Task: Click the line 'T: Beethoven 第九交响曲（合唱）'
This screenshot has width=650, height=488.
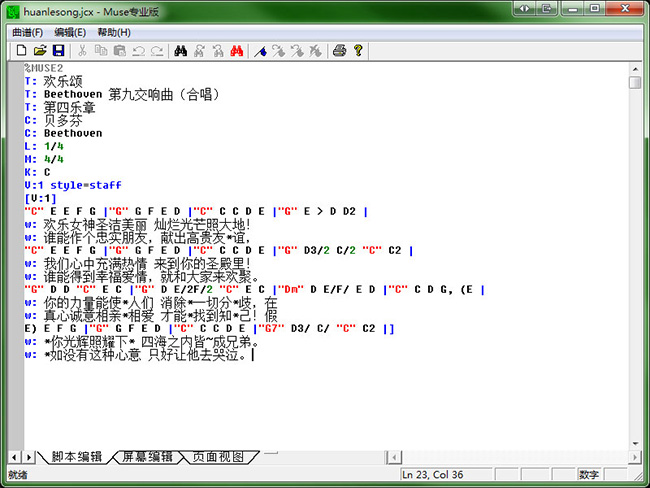Action: click(x=121, y=95)
